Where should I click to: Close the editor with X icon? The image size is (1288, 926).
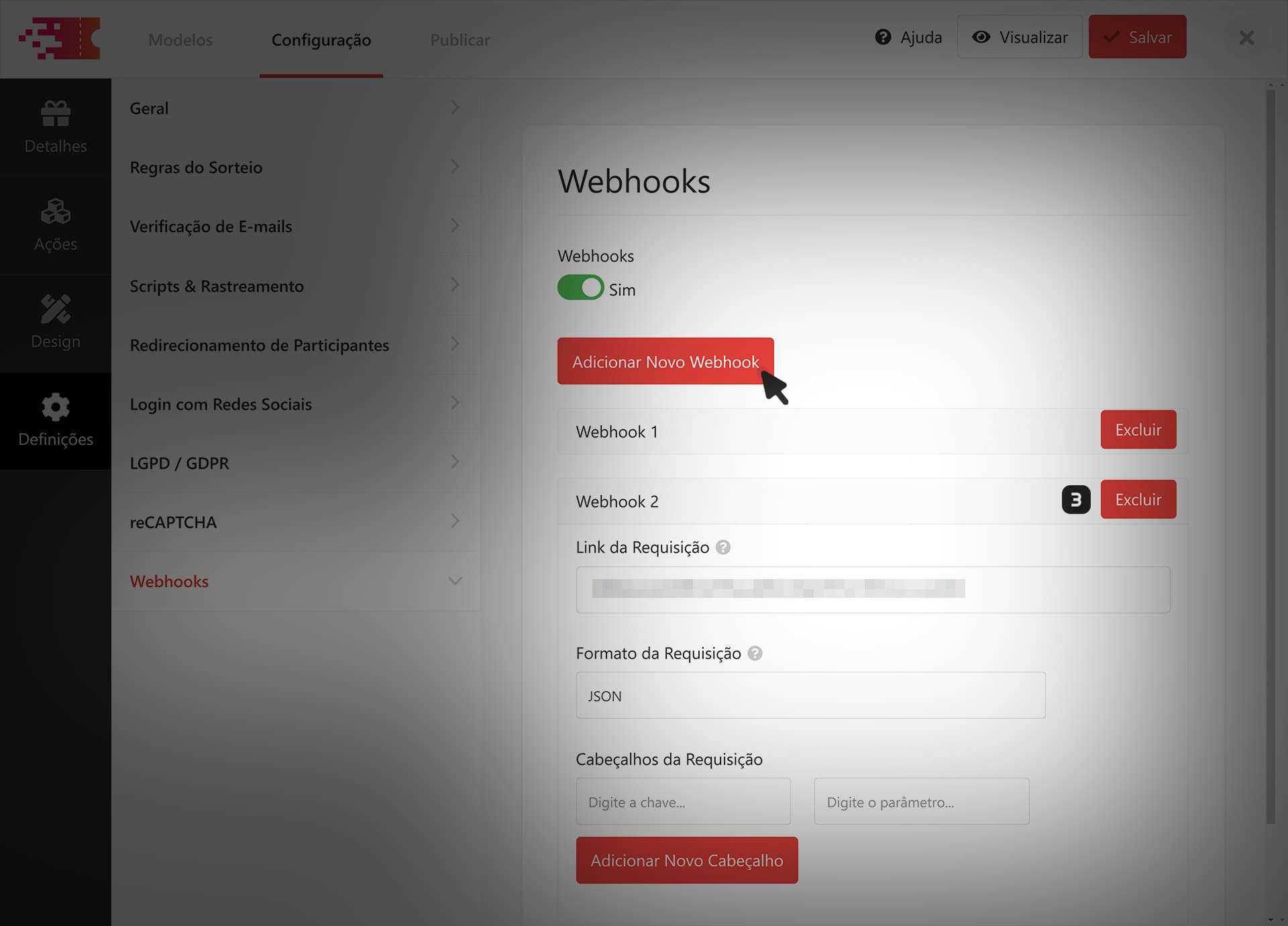1246,38
